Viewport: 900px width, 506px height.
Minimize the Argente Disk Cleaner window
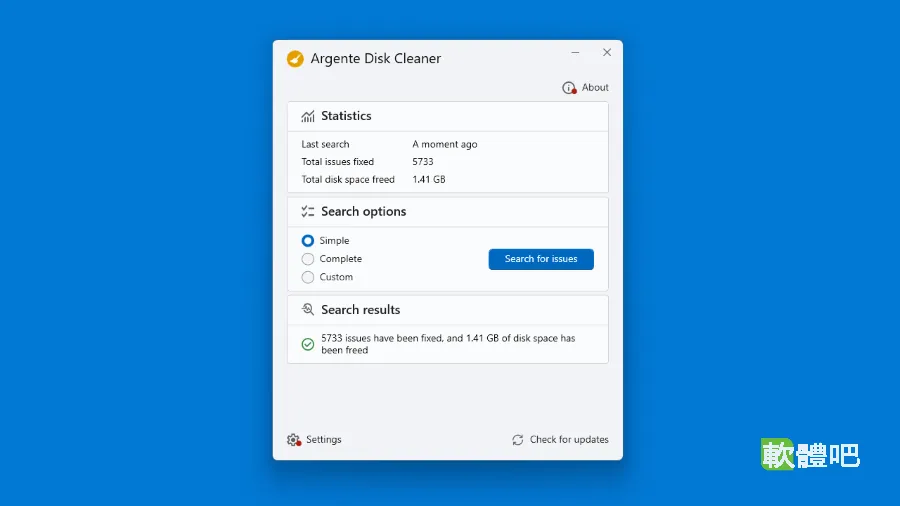point(575,52)
